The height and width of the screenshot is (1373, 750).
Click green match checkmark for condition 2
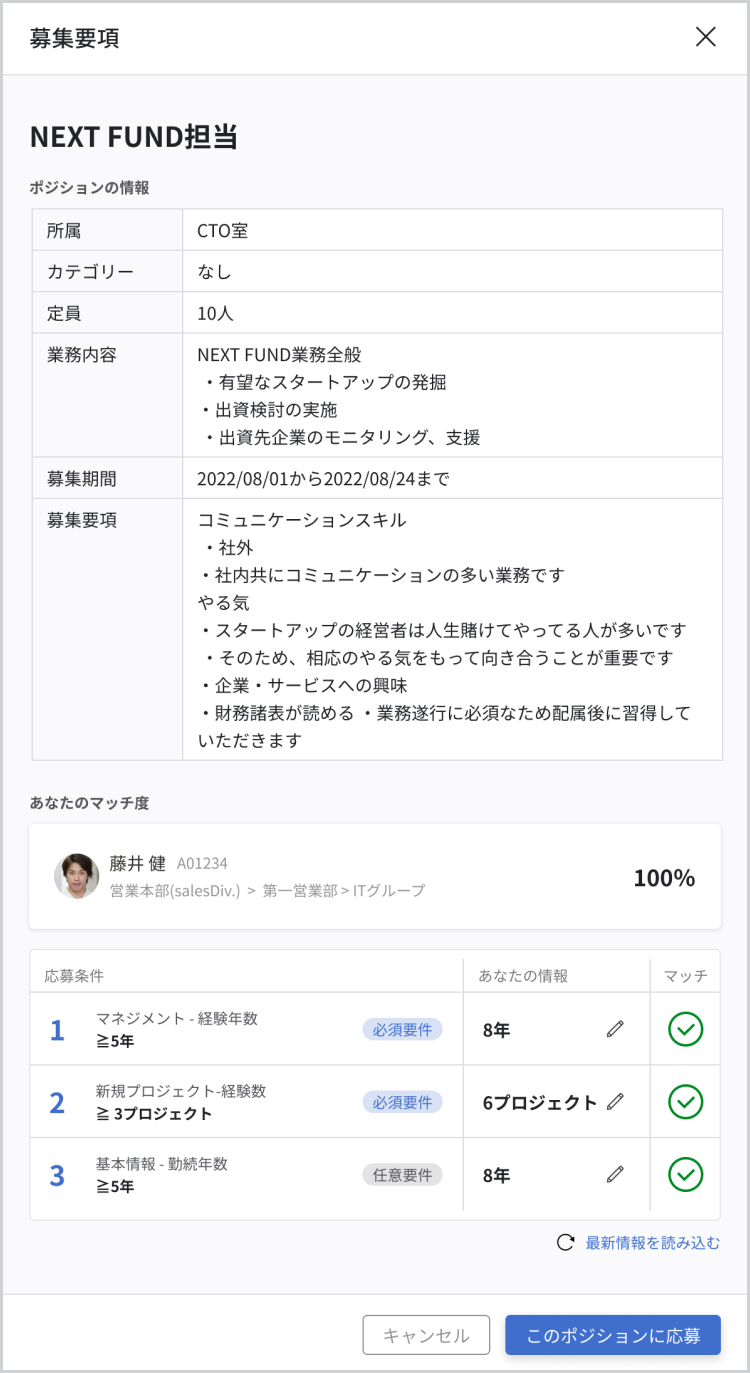click(685, 1101)
